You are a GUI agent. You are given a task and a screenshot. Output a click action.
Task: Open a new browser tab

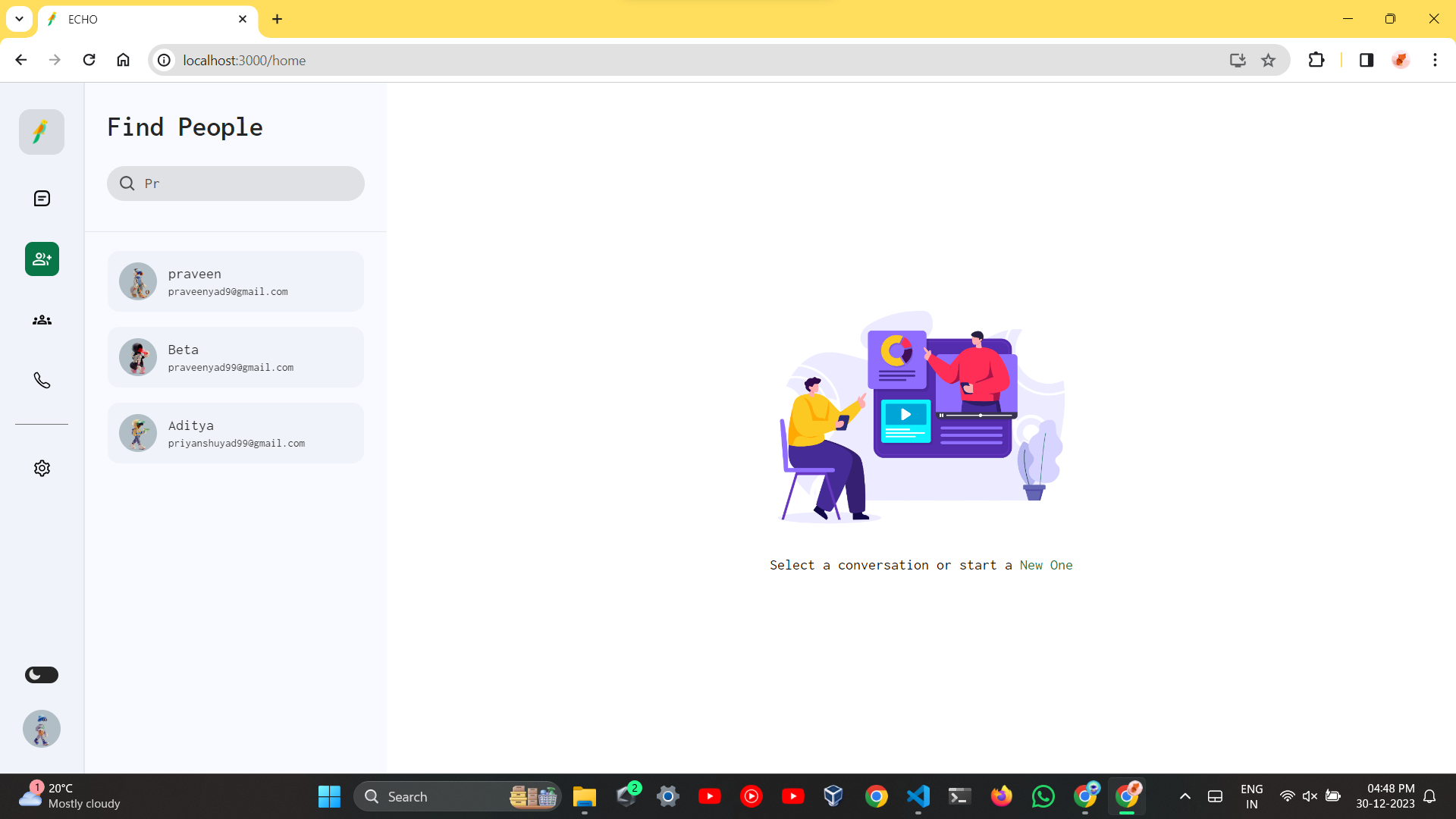[278, 20]
